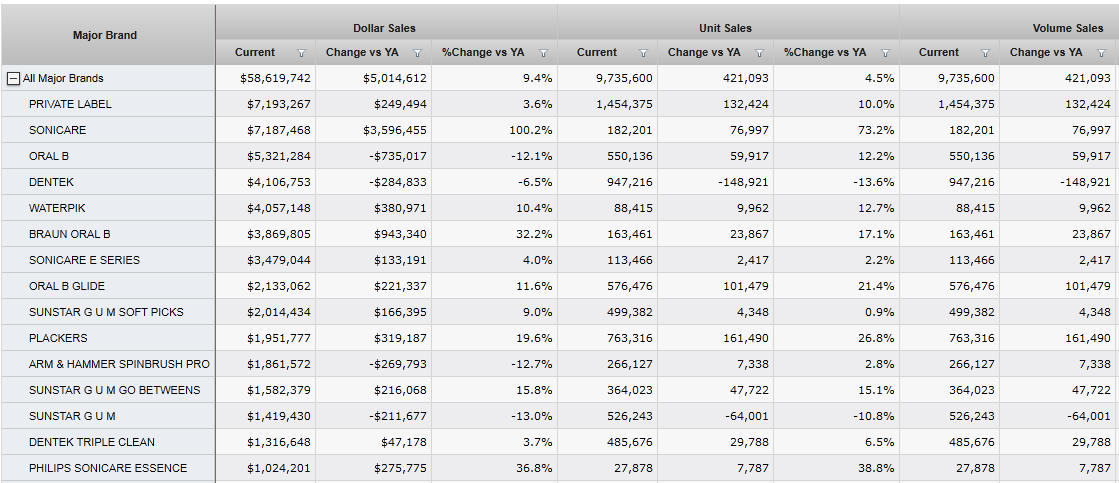Select the SONICARE brand row label
The image size is (1119, 483).
pyautogui.click(x=57, y=130)
